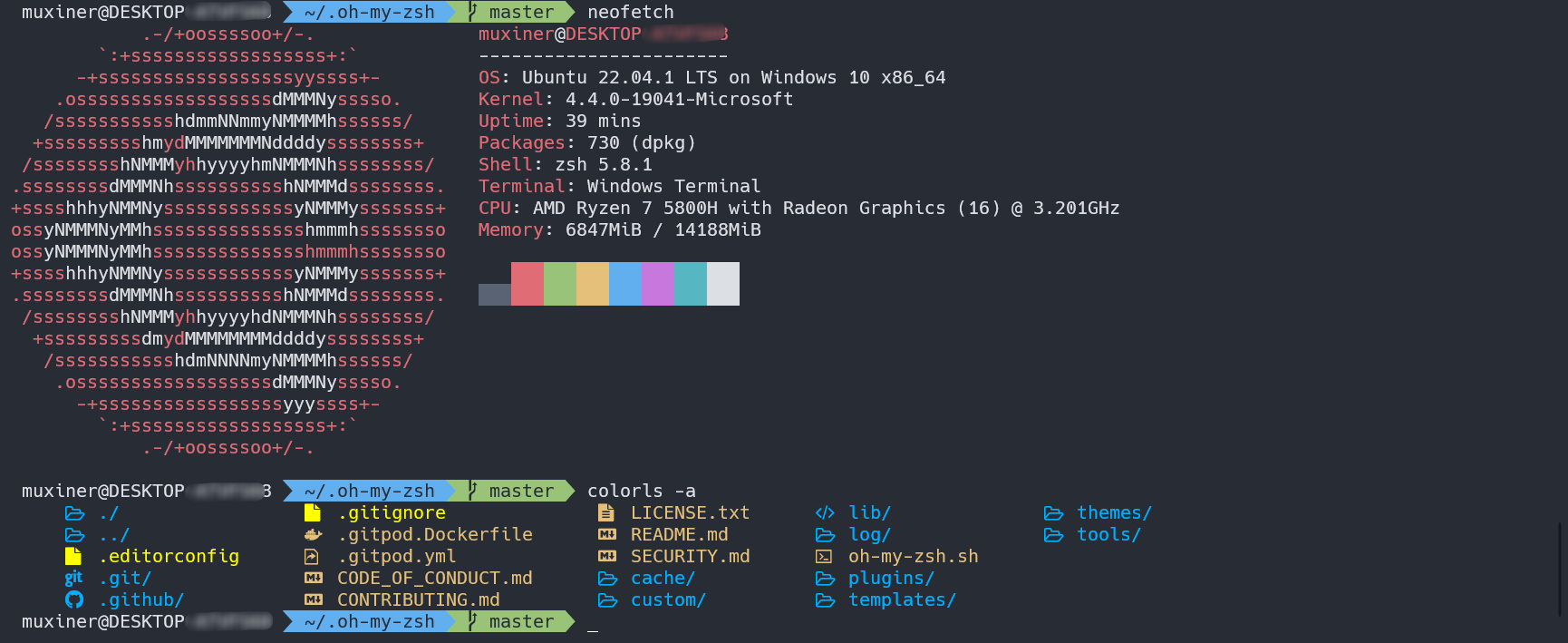Screen dimensions: 1568x643
Task: Click the tools/ directory name
Action: click(1109, 535)
